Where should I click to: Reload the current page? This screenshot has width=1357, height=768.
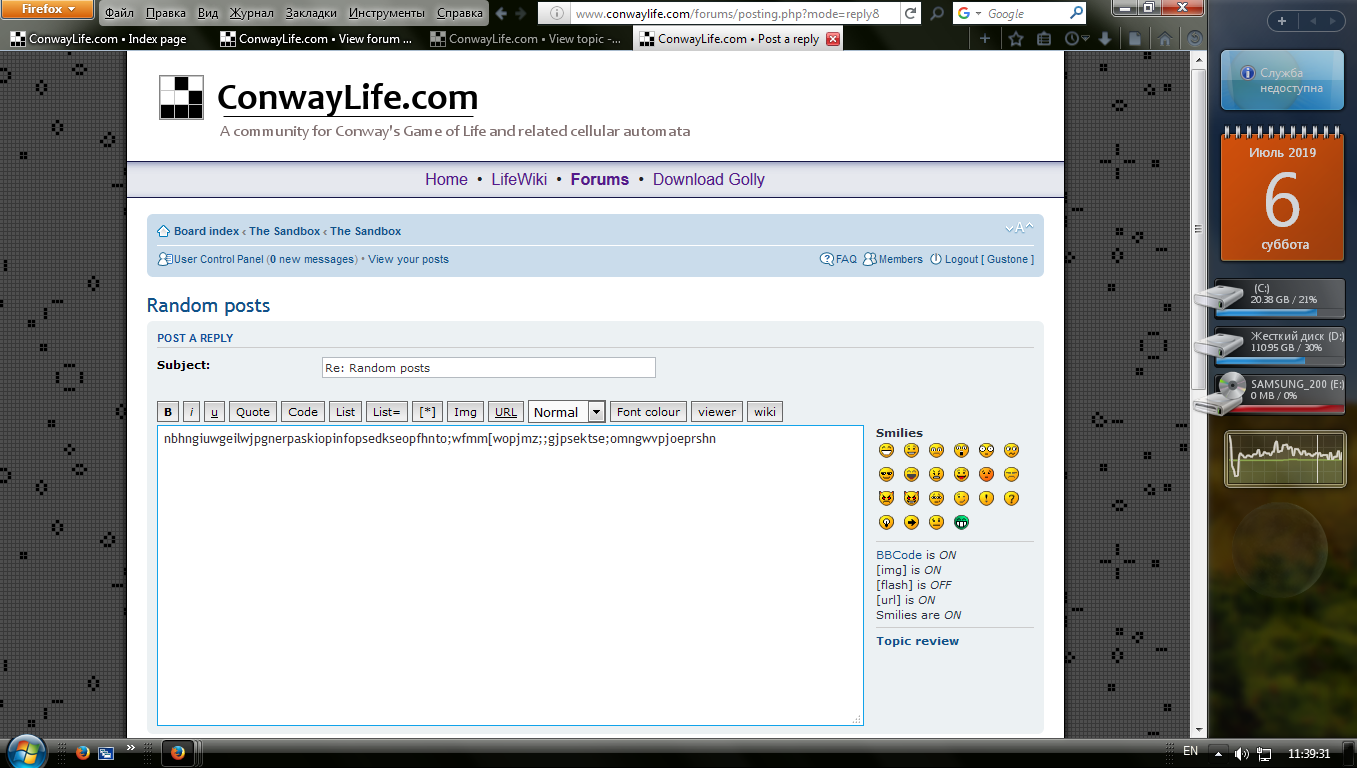coord(910,14)
